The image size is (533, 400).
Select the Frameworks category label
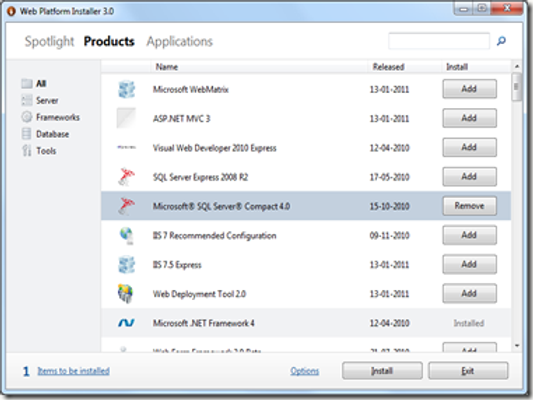pos(58,117)
